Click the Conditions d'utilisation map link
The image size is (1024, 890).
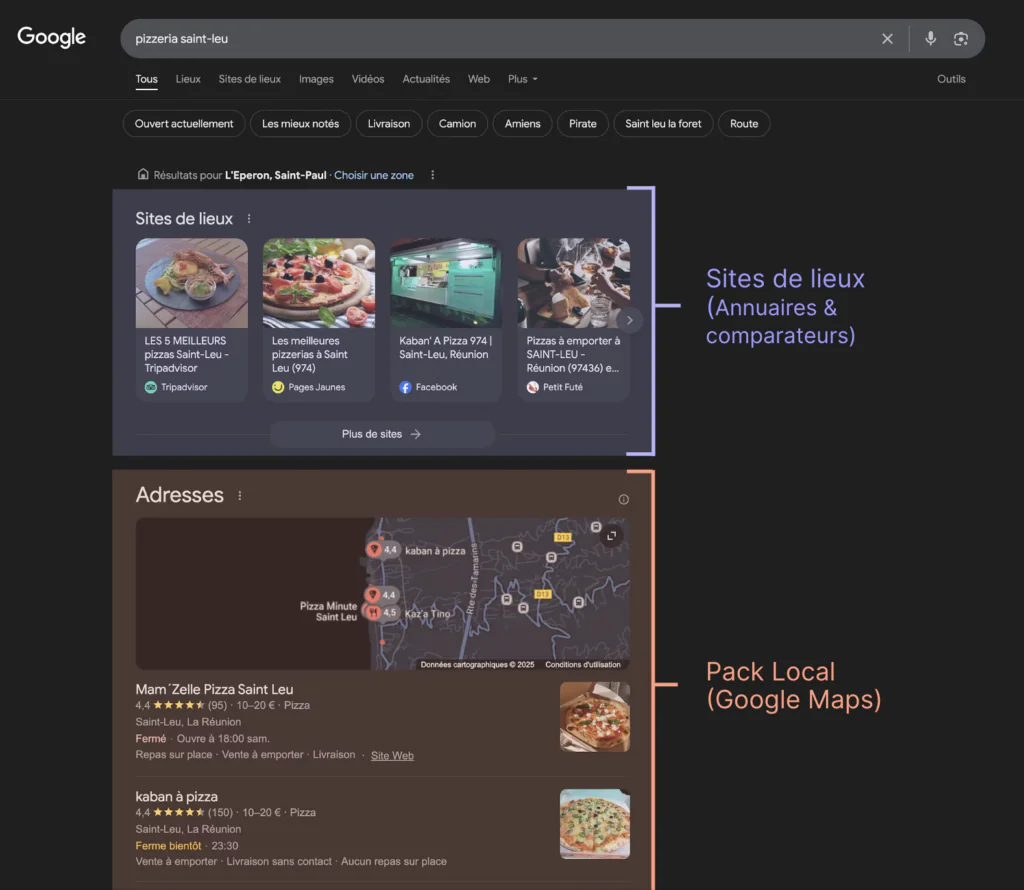click(x=583, y=665)
